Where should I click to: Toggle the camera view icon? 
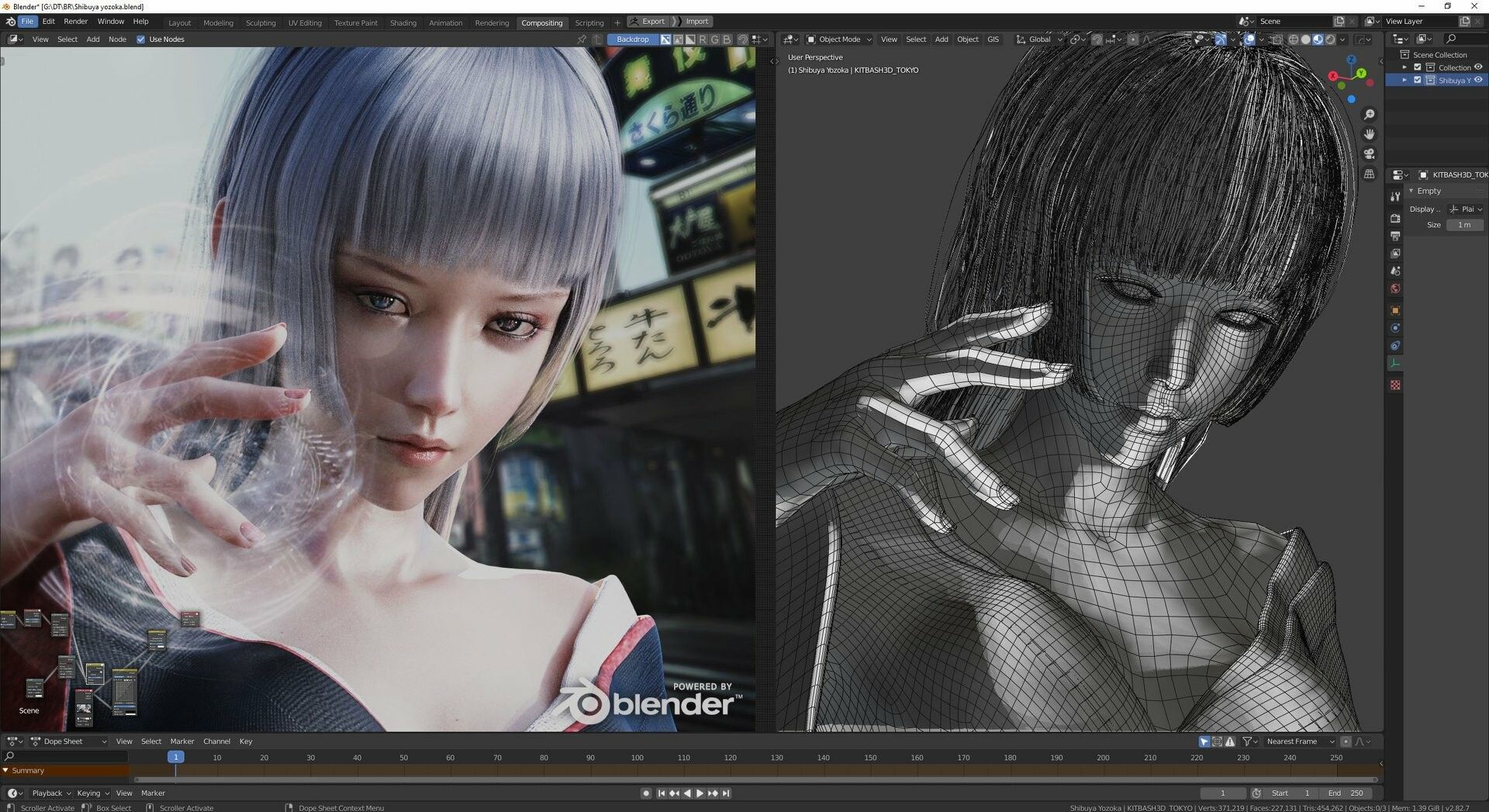tap(1370, 154)
